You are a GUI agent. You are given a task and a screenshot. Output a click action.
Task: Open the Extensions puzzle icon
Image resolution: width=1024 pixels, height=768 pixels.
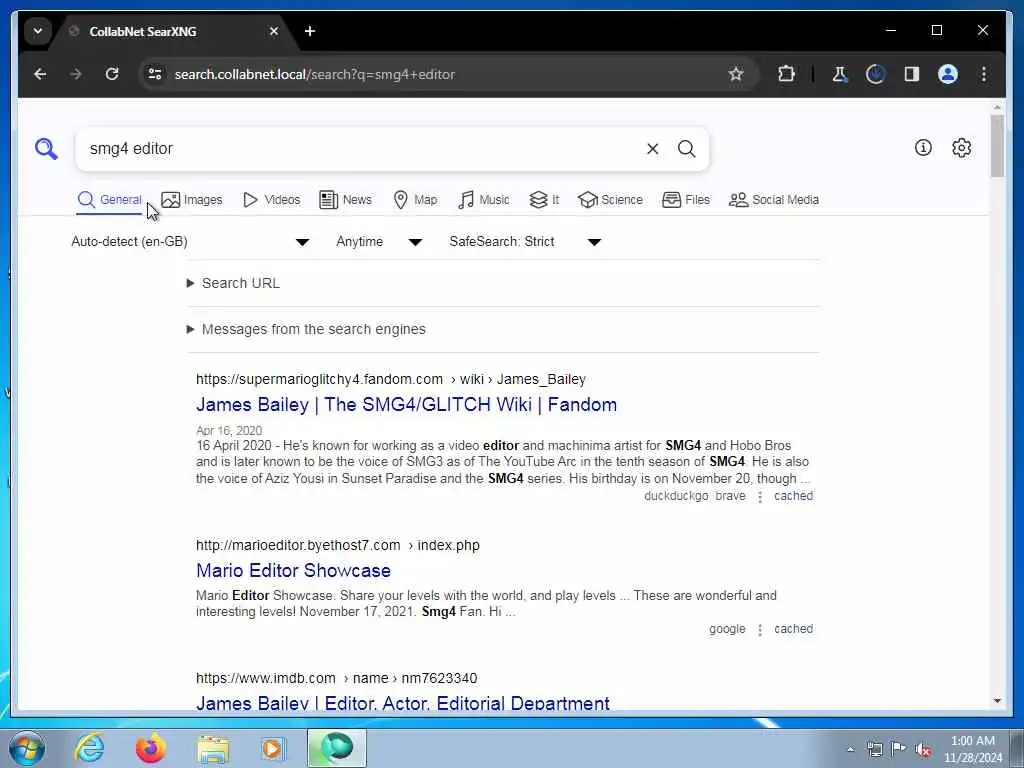point(786,74)
